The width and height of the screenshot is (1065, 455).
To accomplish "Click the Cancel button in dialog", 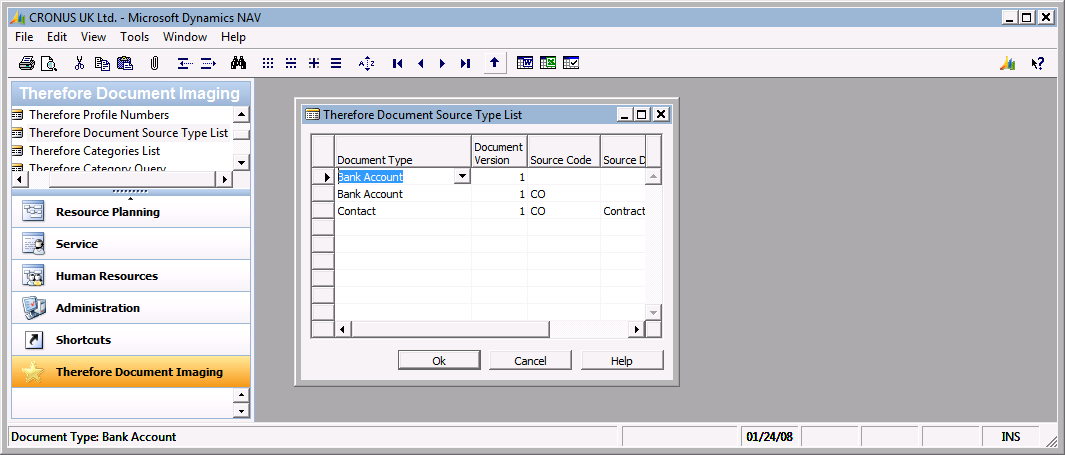I will (530, 361).
